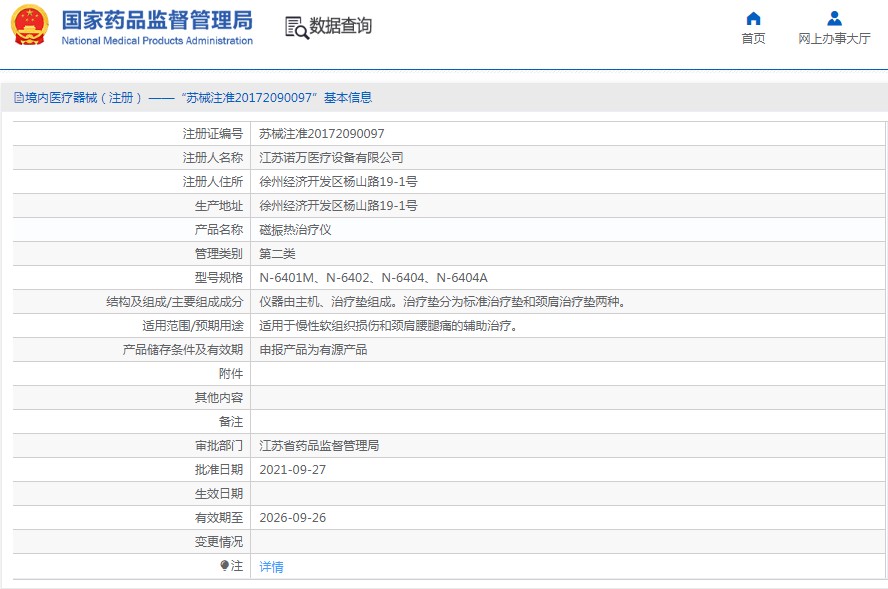888x589 pixels.
Task: Click the 数据查询 heading text
Action: [340, 26]
